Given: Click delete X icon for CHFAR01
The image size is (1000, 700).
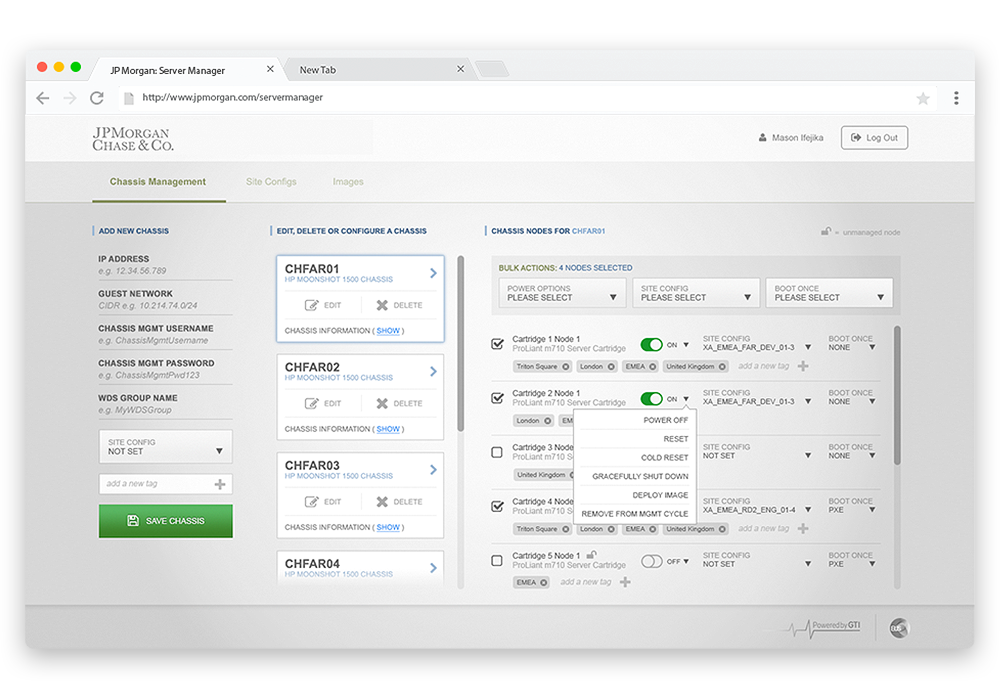Looking at the screenshot, I should pyautogui.click(x=382, y=305).
